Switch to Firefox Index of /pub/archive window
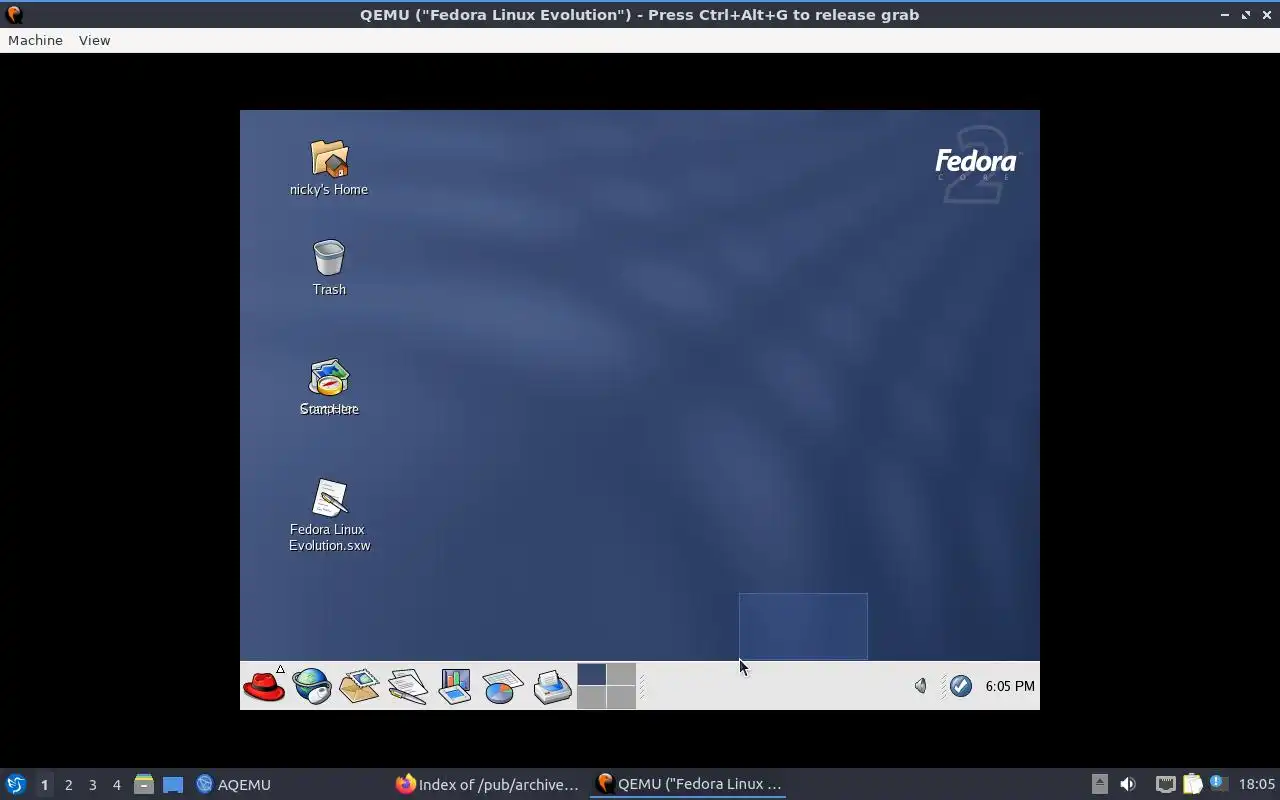 click(487, 784)
